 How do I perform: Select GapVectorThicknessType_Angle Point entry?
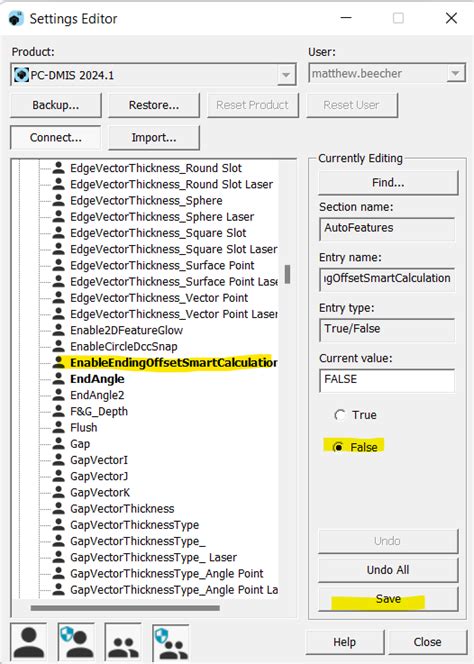point(167,573)
